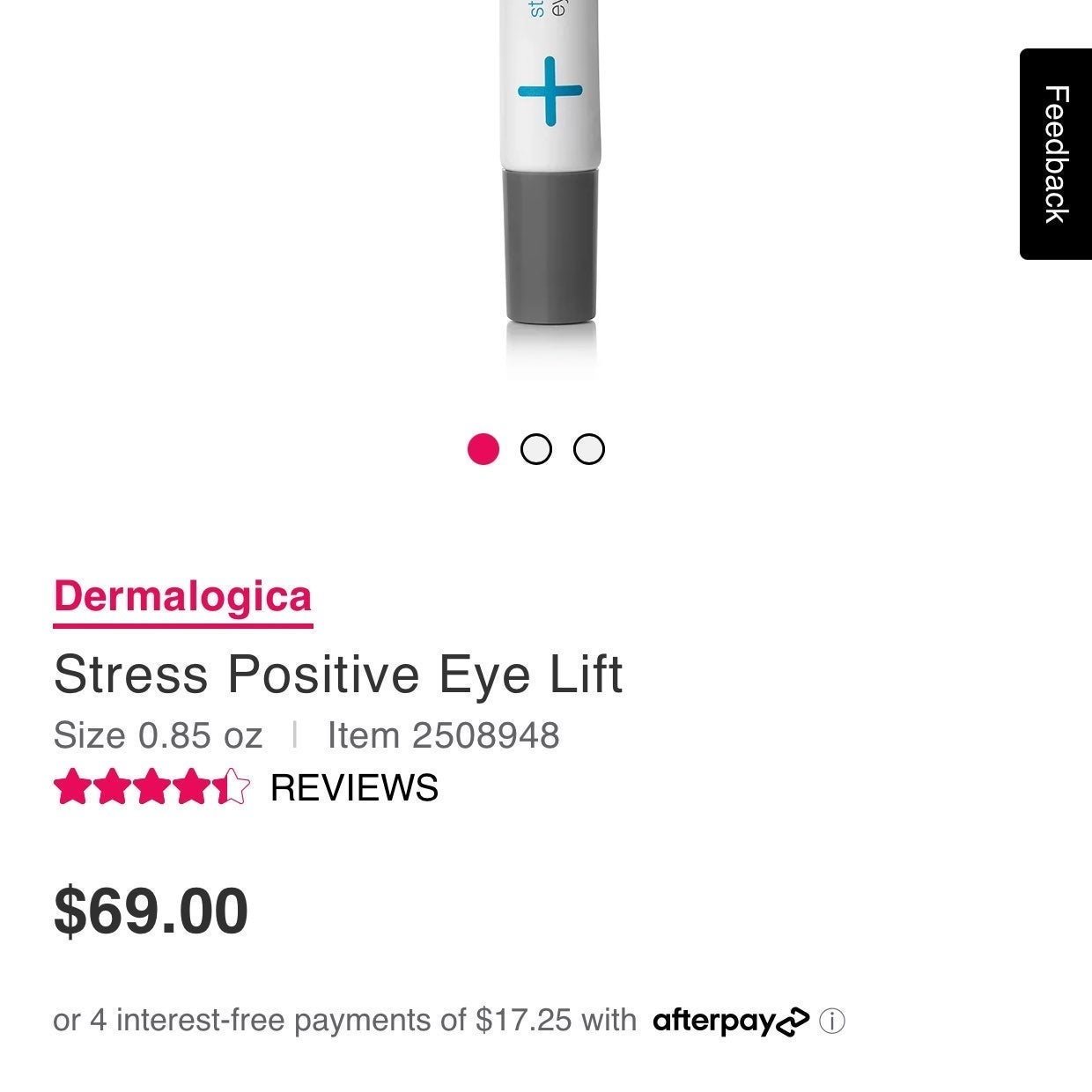Click the $69.00 price
Image resolution: width=1092 pixels, height=1092 pixels.
pos(151,911)
